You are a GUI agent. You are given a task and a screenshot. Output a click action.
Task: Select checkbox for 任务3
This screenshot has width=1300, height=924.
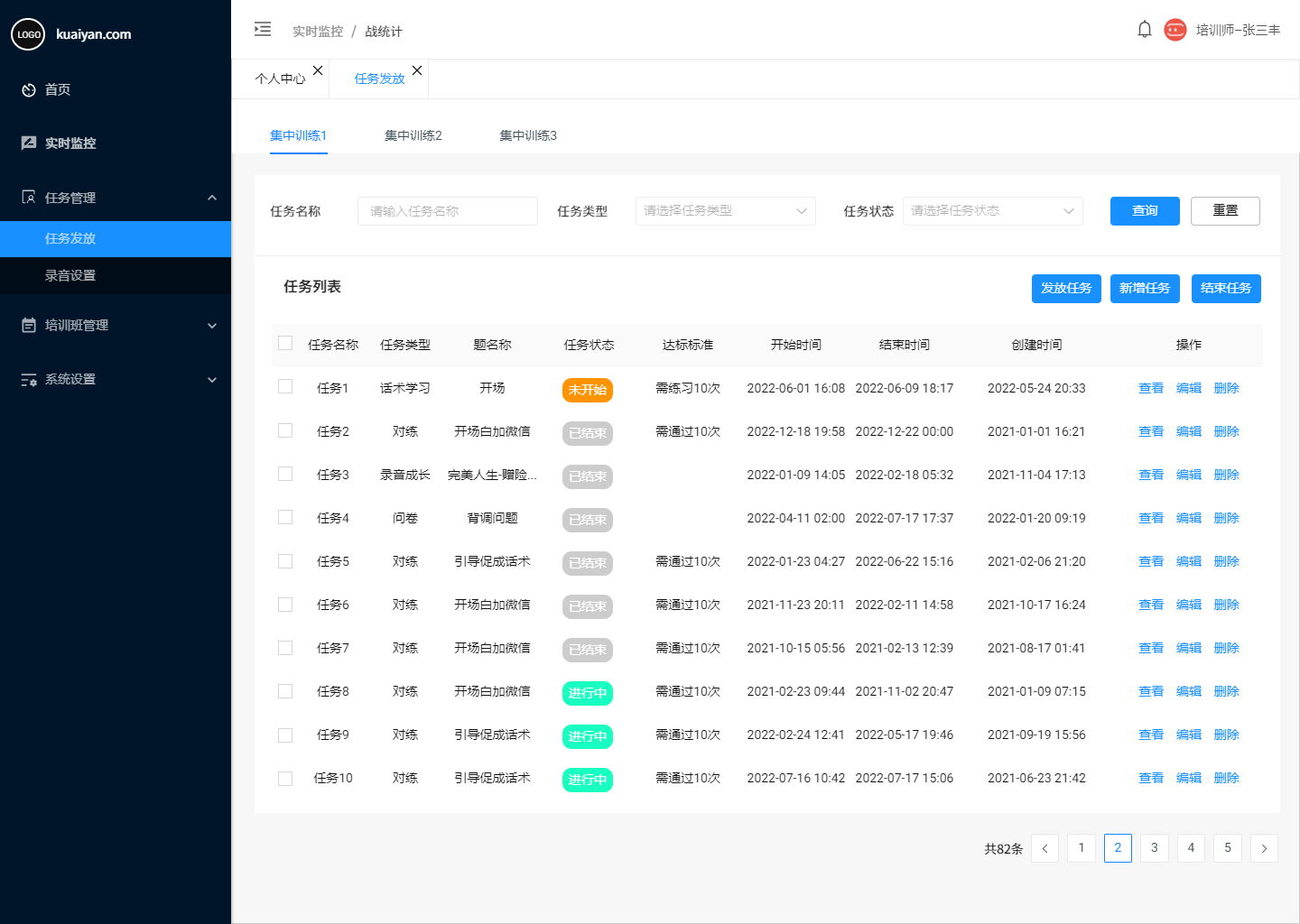pos(285,474)
